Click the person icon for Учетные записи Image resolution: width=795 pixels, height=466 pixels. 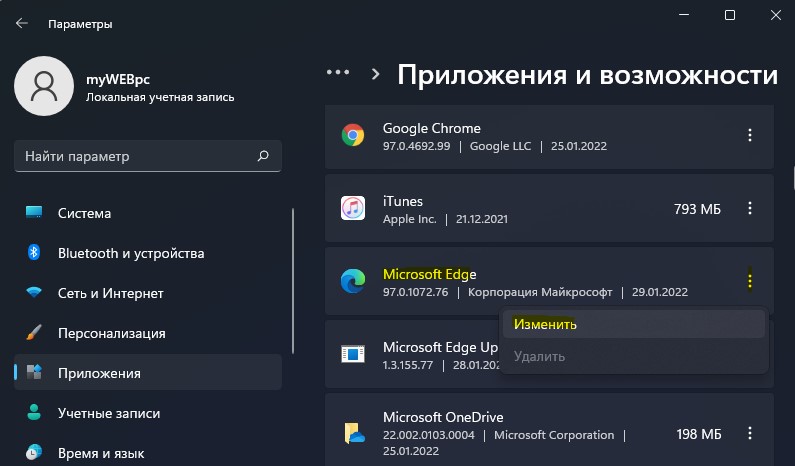pyautogui.click(x=34, y=412)
